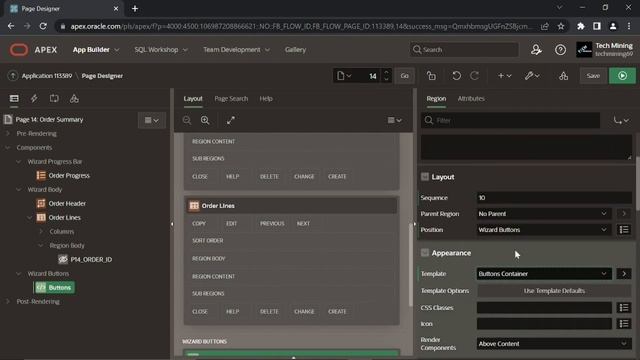Open Team Development menu
Screen dimensions: 640x360
236,50
